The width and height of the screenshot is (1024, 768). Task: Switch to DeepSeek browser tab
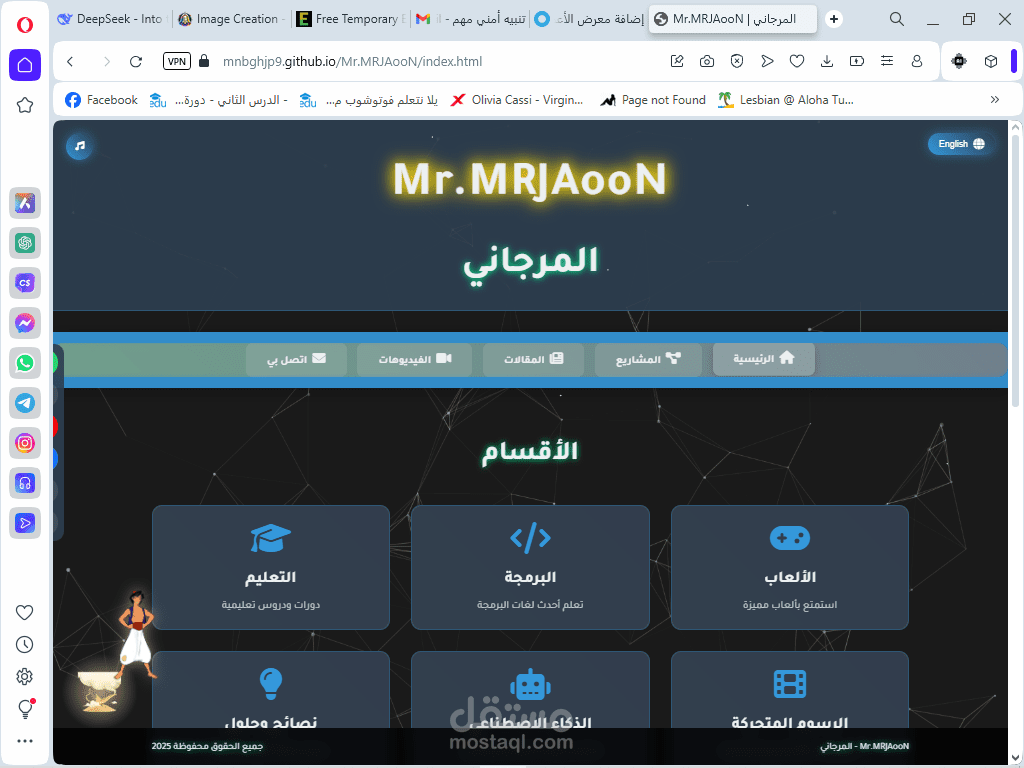pos(111,19)
